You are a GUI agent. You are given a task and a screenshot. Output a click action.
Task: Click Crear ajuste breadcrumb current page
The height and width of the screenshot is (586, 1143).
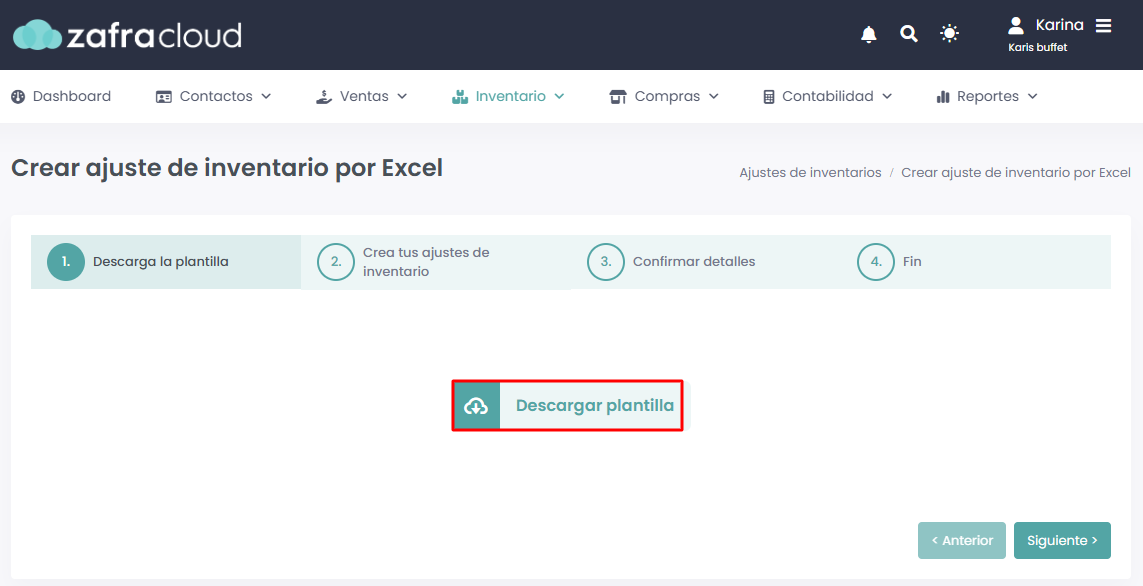tap(1015, 173)
